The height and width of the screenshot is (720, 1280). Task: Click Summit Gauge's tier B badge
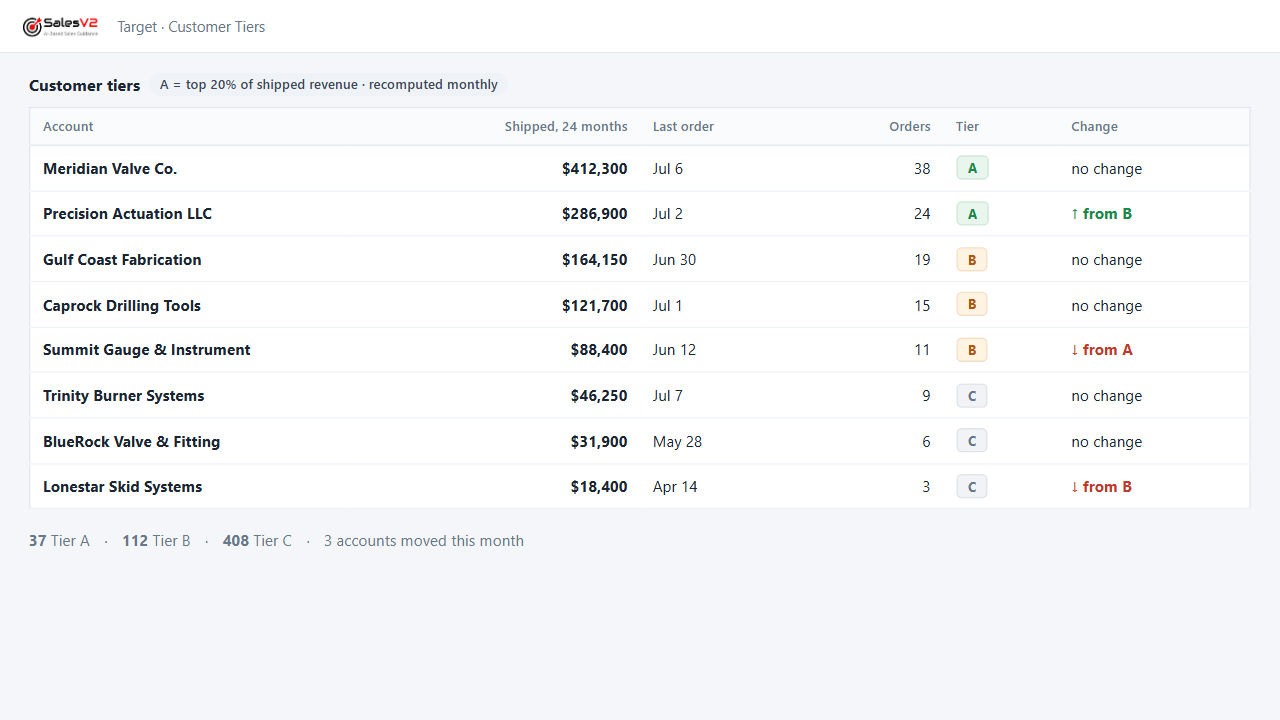tap(972, 350)
